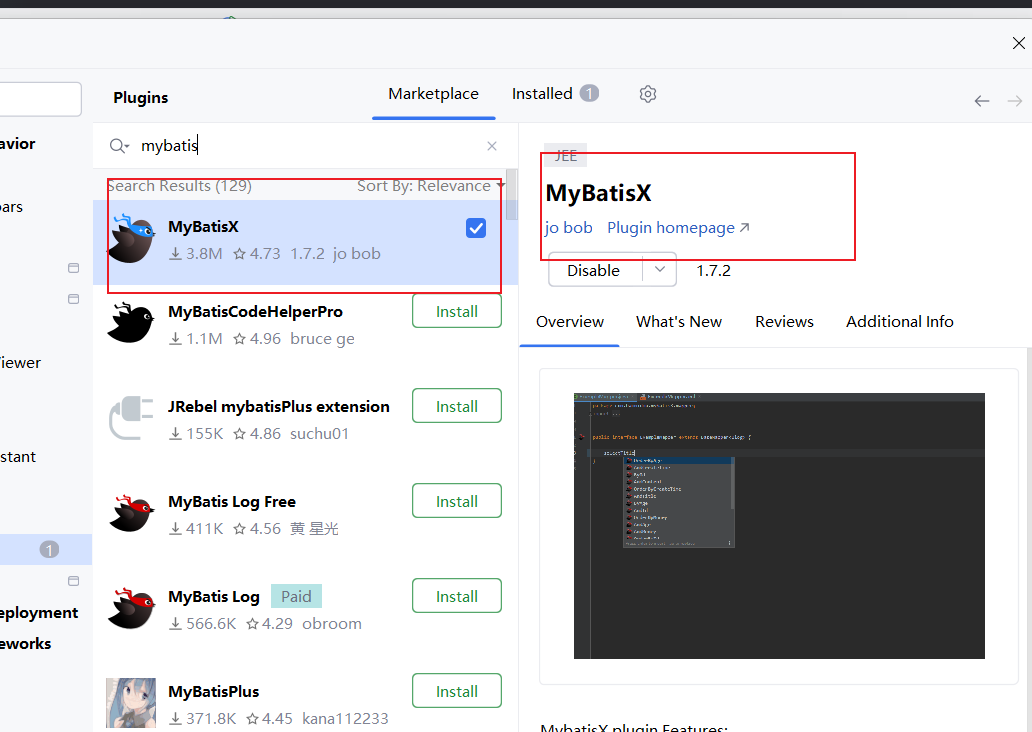Image resolution: width=1032 pixels, height=732 pixels.
Task: Click the plugin list vertical scrollbar
Action: tap(512, 195)
